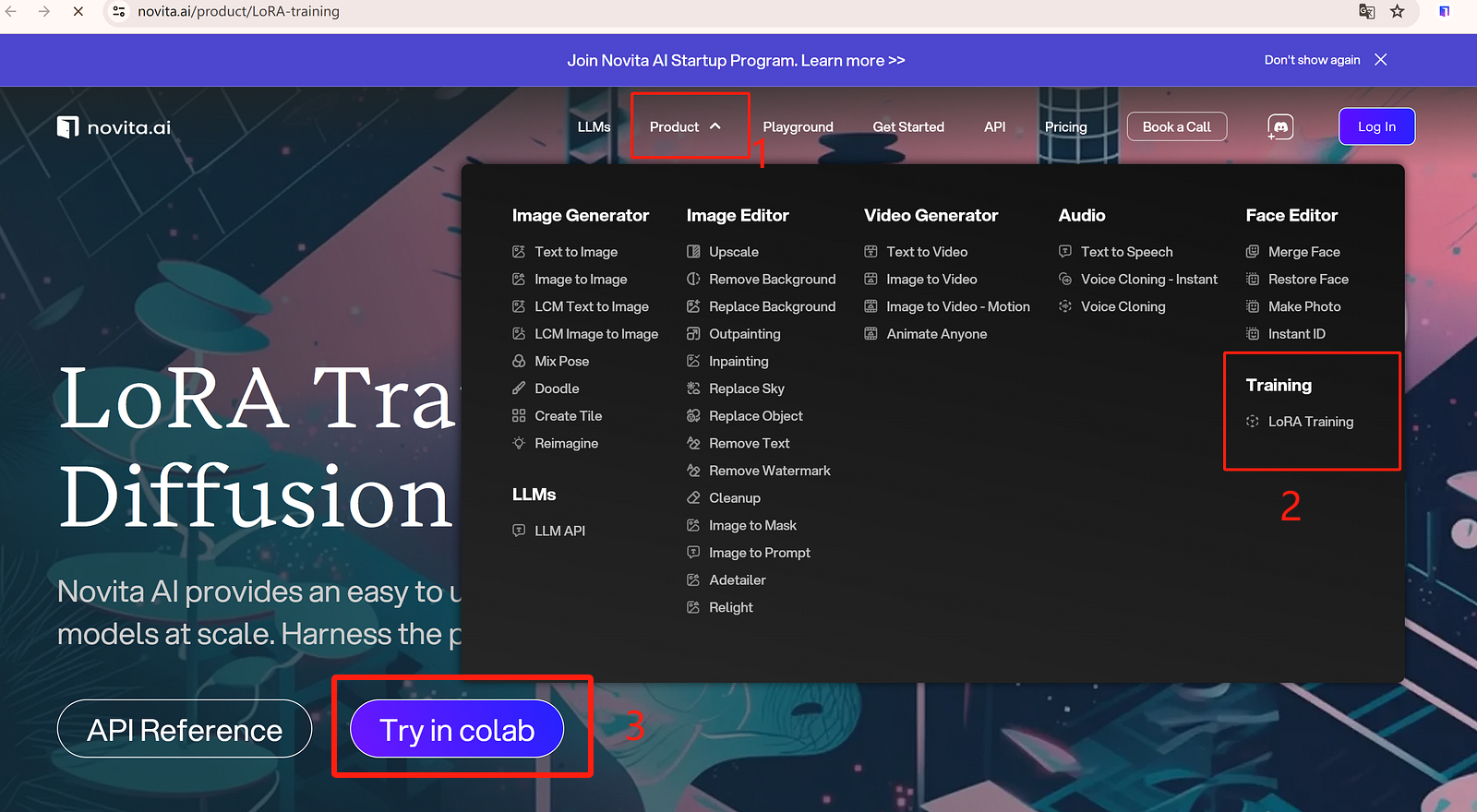Close the startup program banner
The height and width of the screenshot is (812, 1477).
click(x=1381, y=60)
